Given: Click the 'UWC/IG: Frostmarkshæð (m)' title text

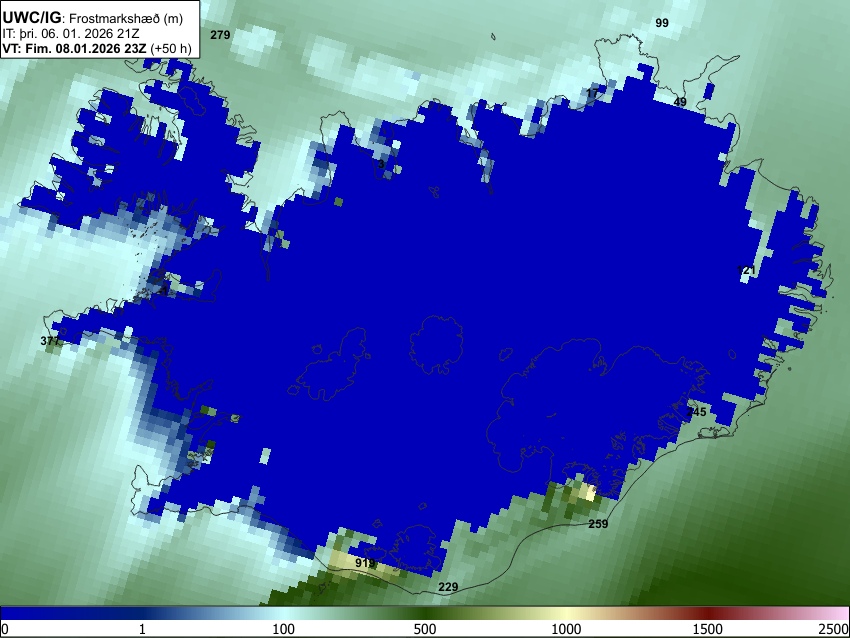Looking at the screenshot, I should click(93, 18).
